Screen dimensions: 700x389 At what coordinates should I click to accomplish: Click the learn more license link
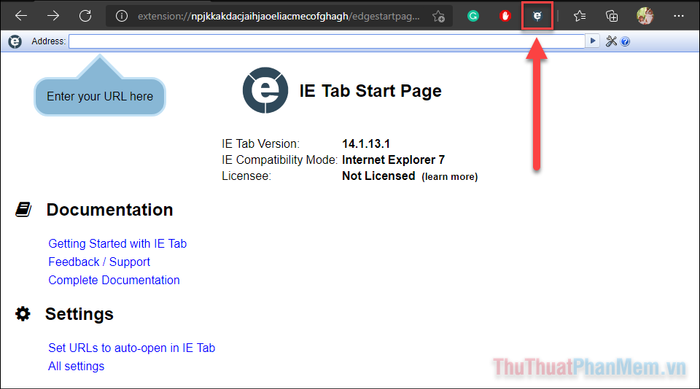point(450,177)
